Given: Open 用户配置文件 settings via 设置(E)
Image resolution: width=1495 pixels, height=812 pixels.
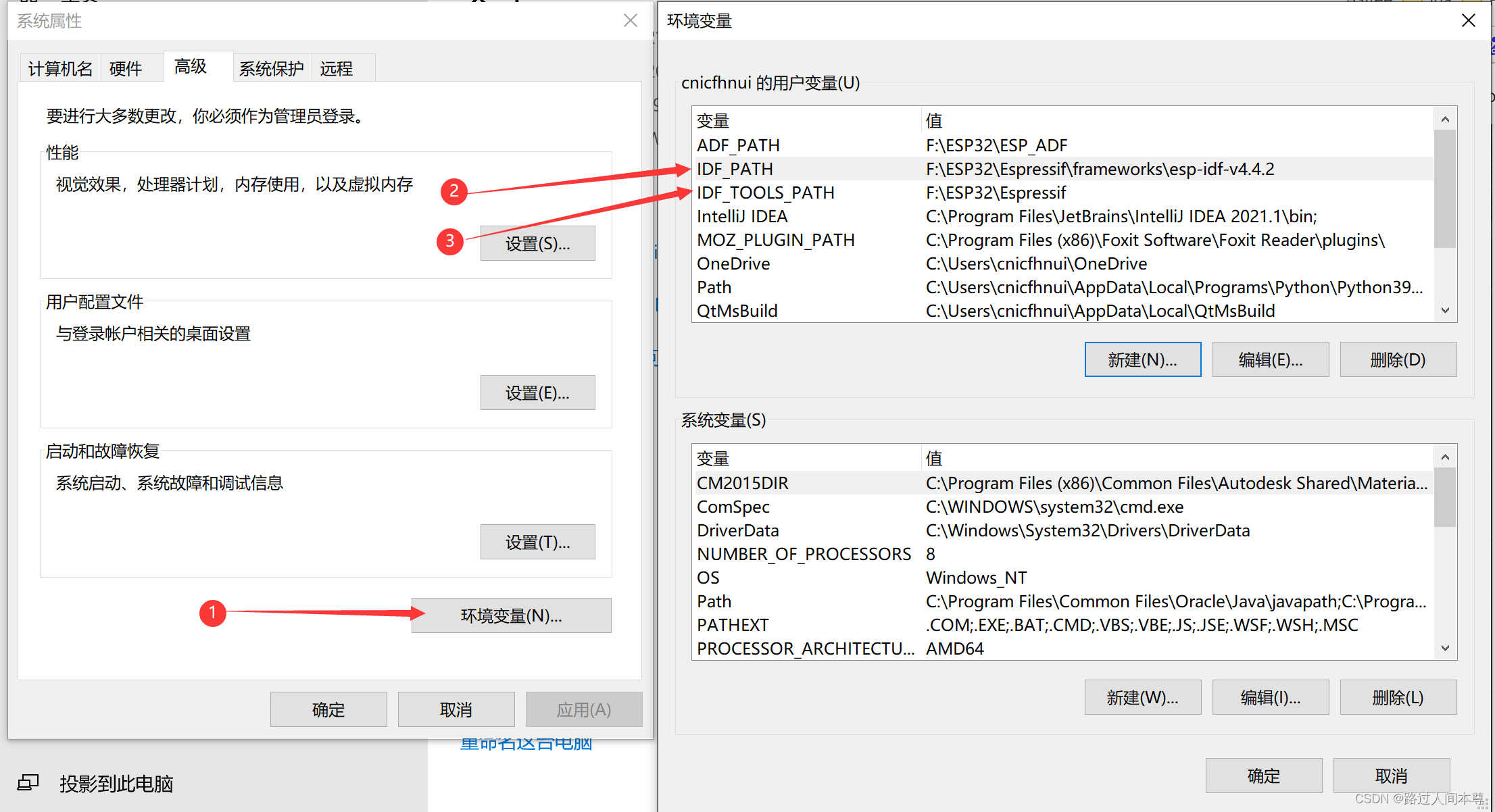Looking at the screenshot, I should (537, 392).
